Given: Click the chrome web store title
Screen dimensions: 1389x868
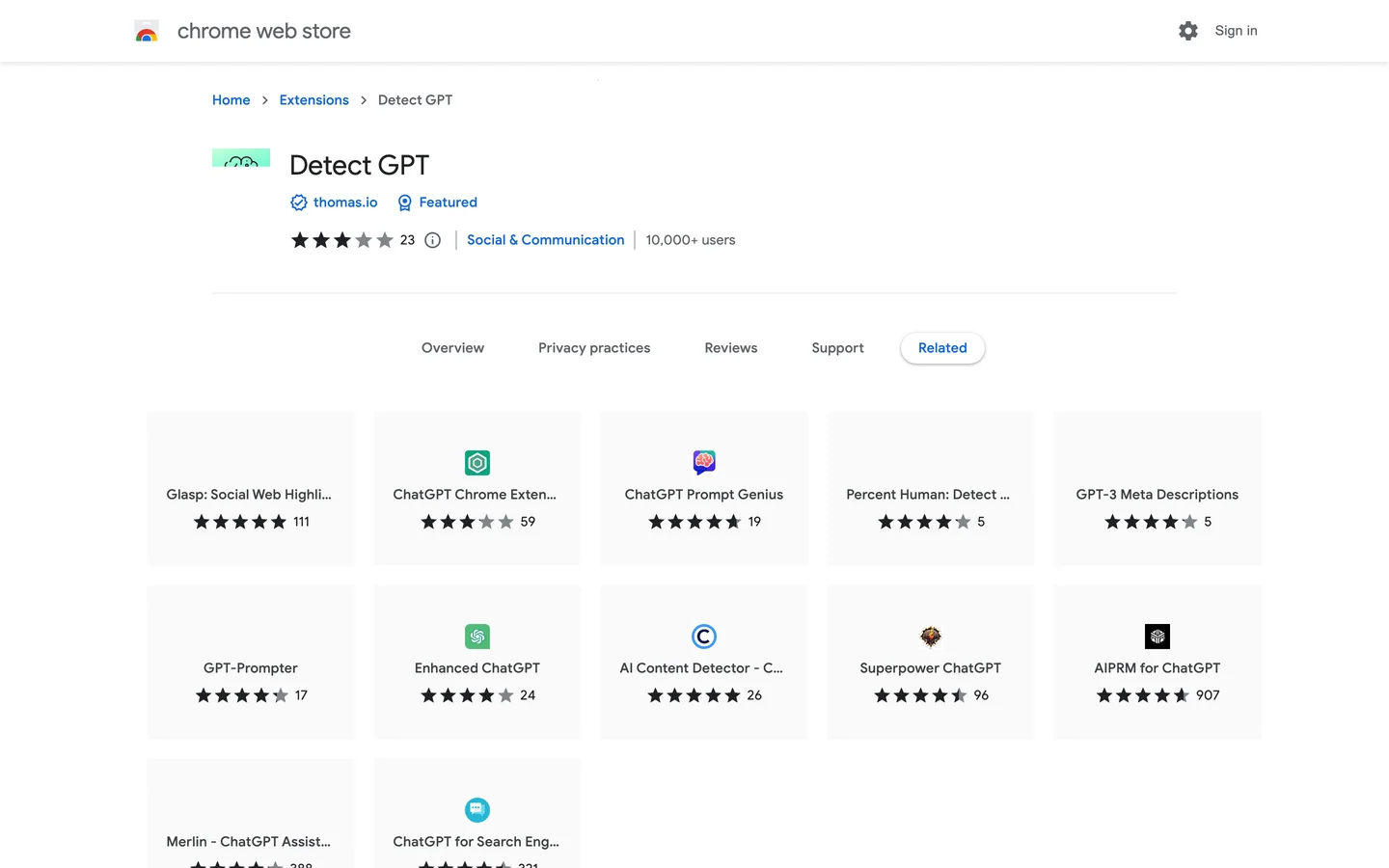Looking at the screenshot, I should [x=264, y=31].
